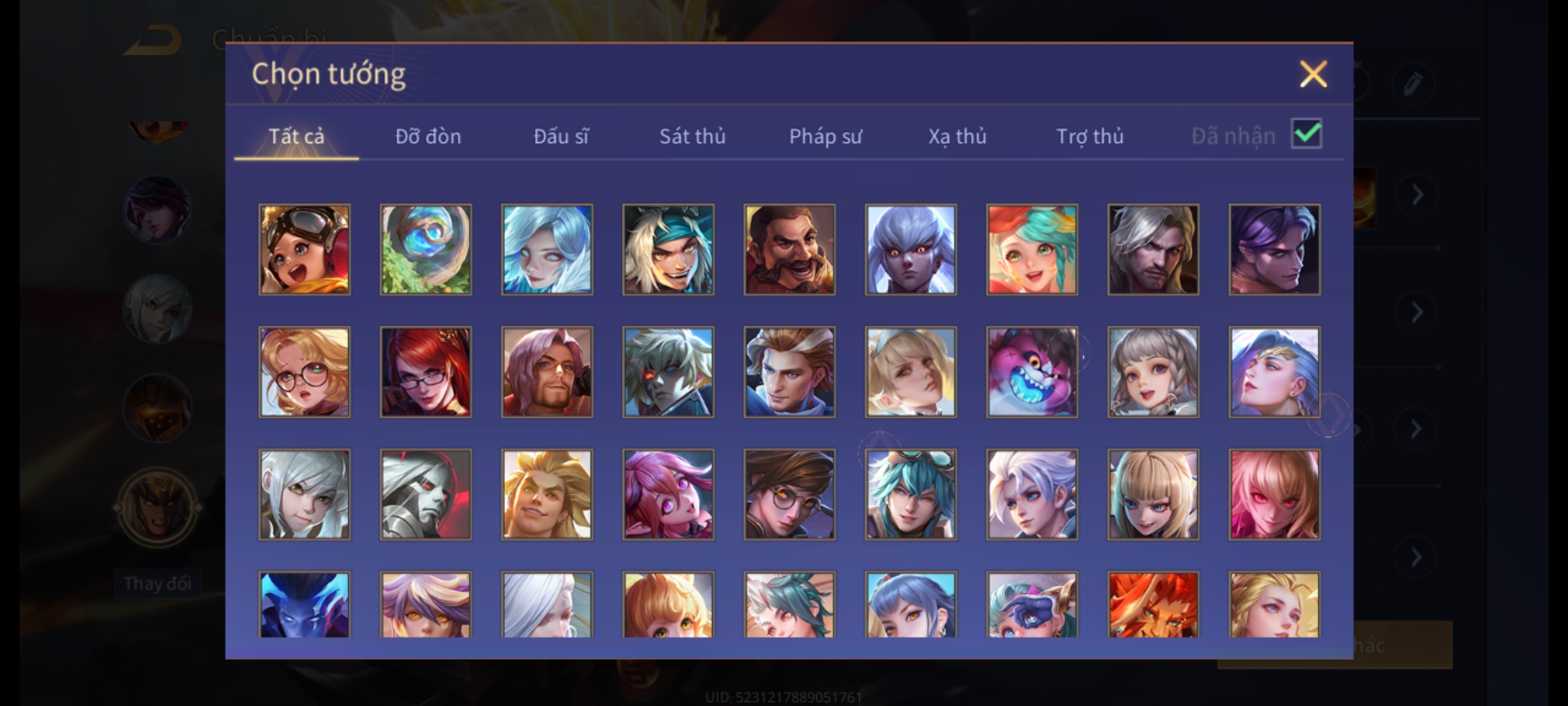Choose the red-haired hero wearing glasses
Viewport: 1568px width, 706px height.
[x=426, y=371]
